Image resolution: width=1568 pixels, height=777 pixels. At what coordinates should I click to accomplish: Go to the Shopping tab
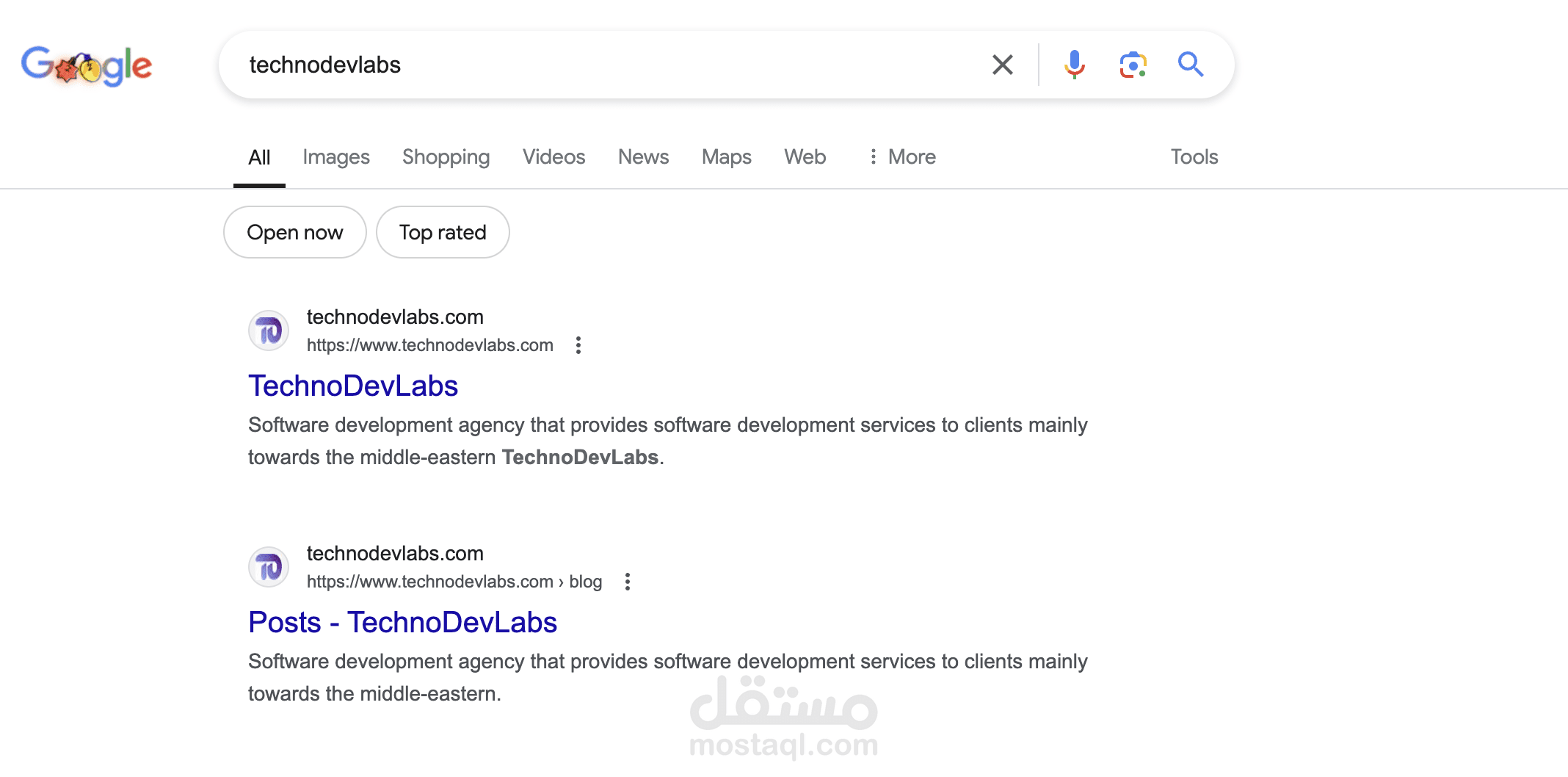point(446,156)
